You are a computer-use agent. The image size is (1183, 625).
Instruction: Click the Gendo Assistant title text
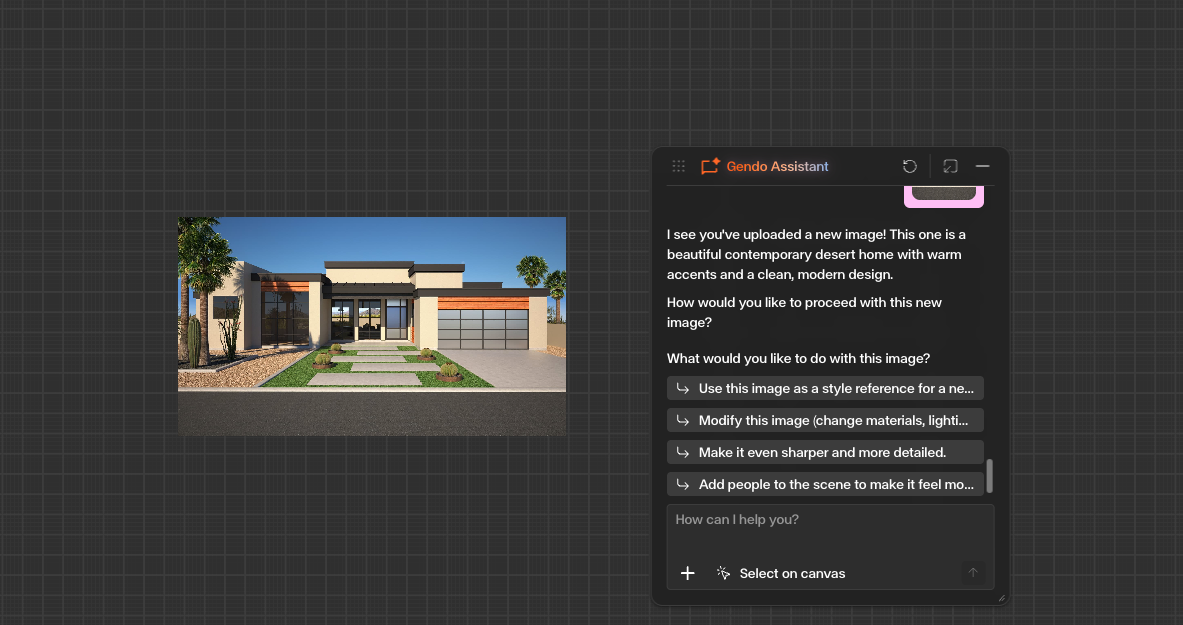pos(777,167)
